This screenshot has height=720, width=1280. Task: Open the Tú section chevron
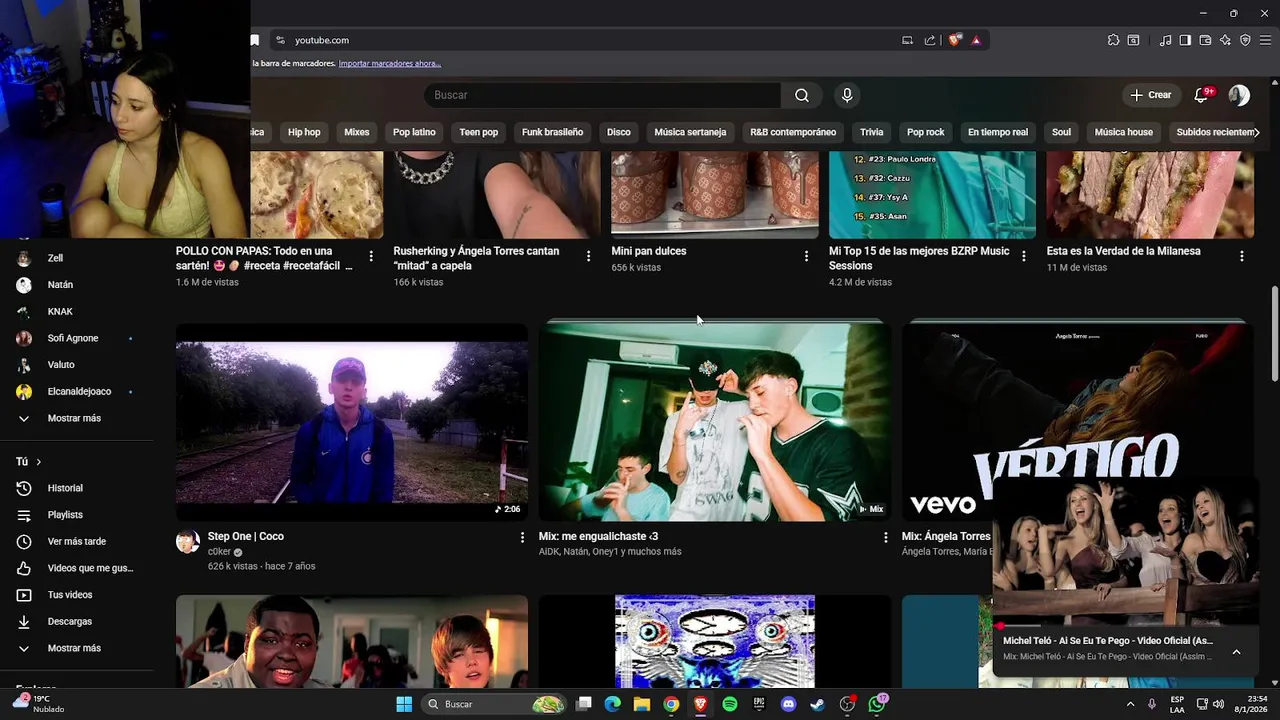pyautogui.click(x=38, y=462)
